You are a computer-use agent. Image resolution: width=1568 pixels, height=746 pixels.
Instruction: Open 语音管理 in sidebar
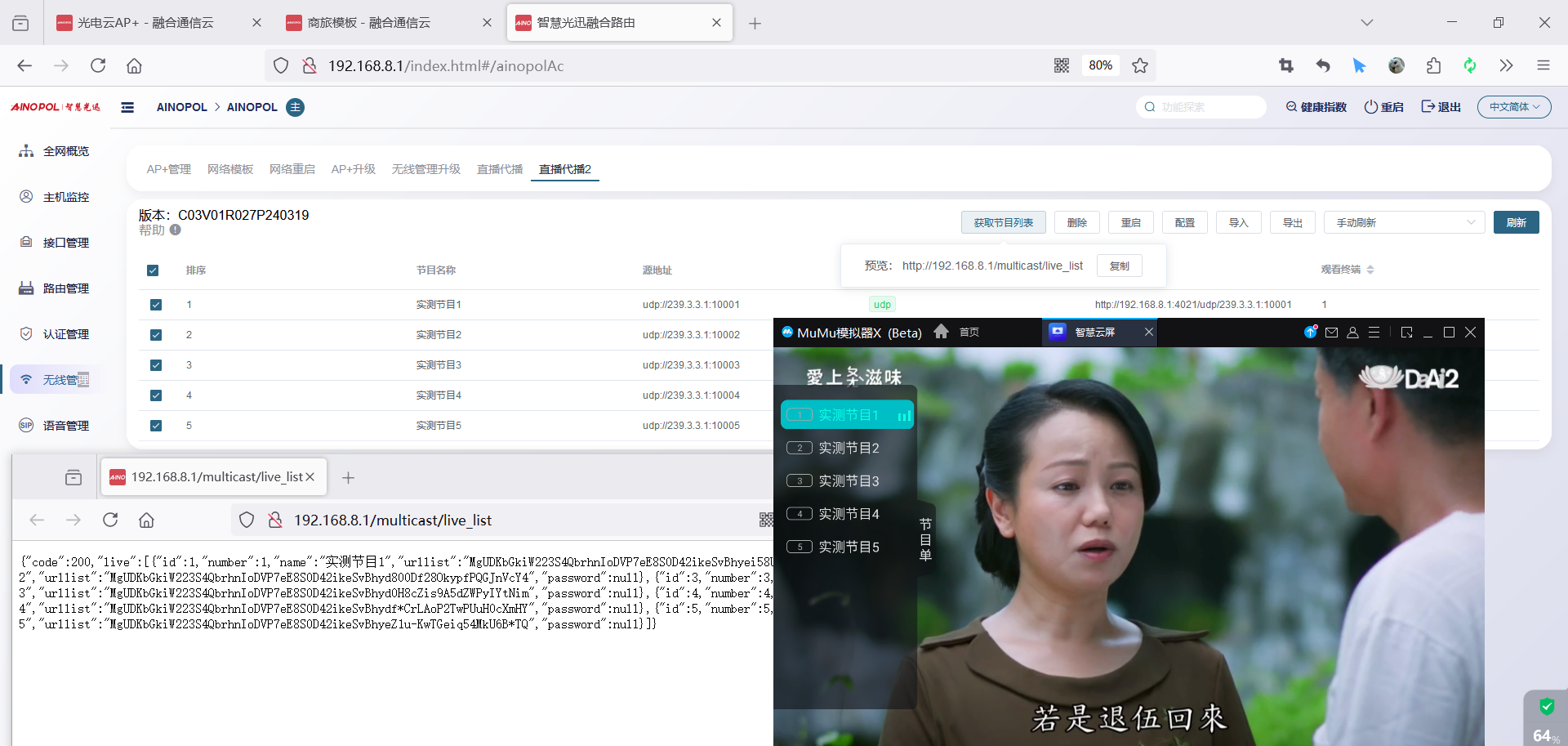[54, 426]
